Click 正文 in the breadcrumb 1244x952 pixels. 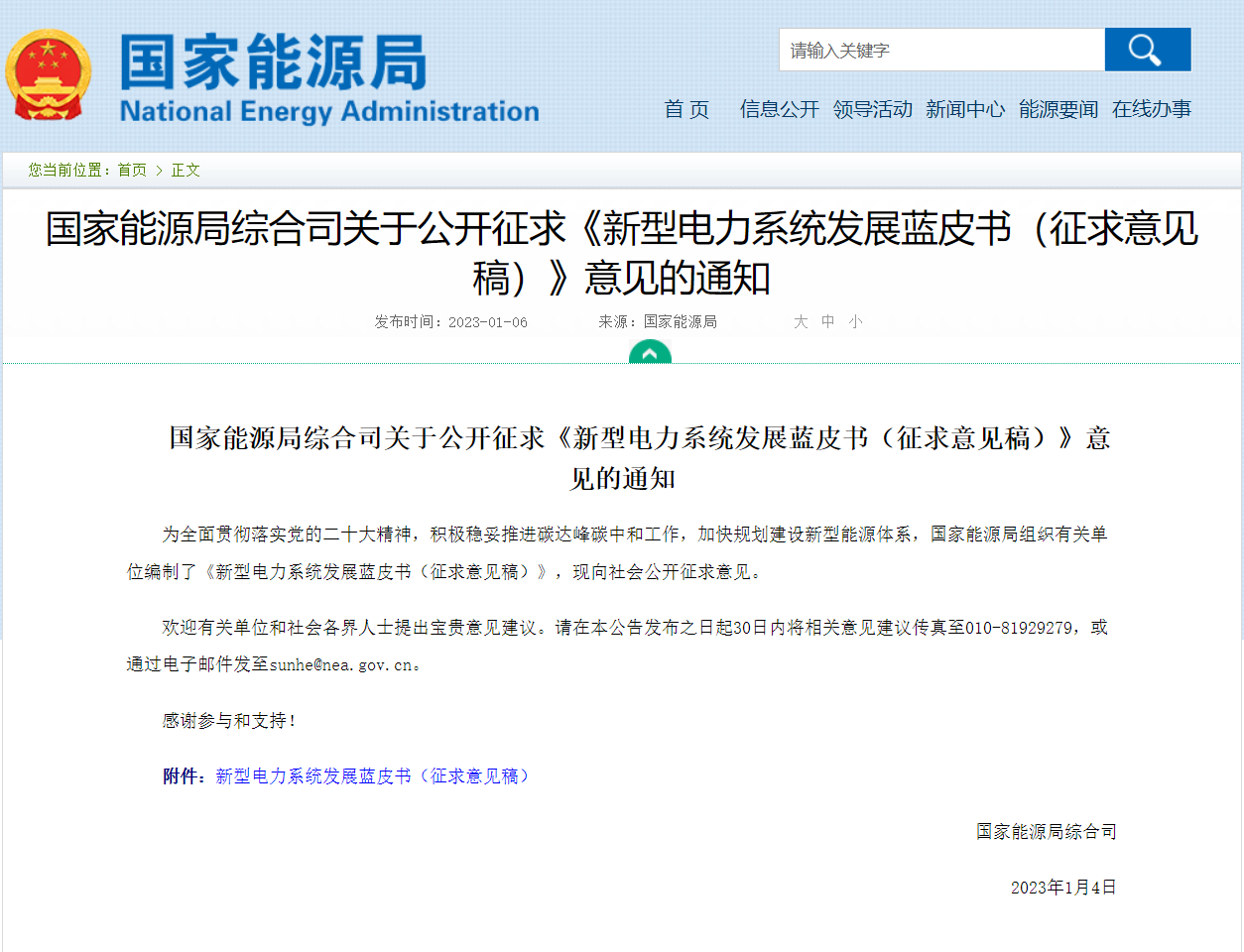point(186,171)
